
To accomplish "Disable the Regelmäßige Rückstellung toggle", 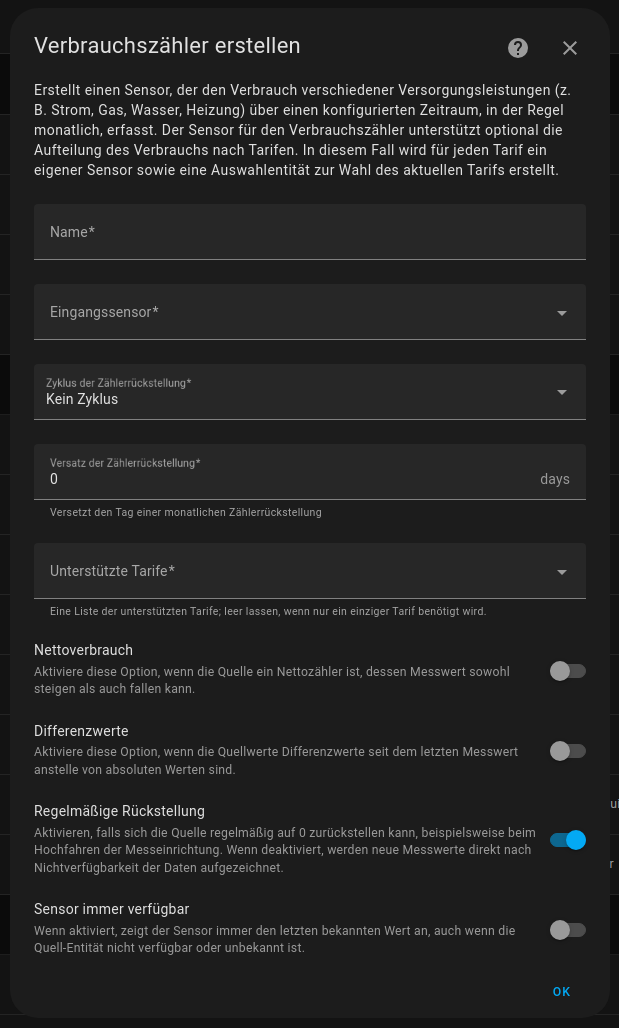I will pos(567,840).
